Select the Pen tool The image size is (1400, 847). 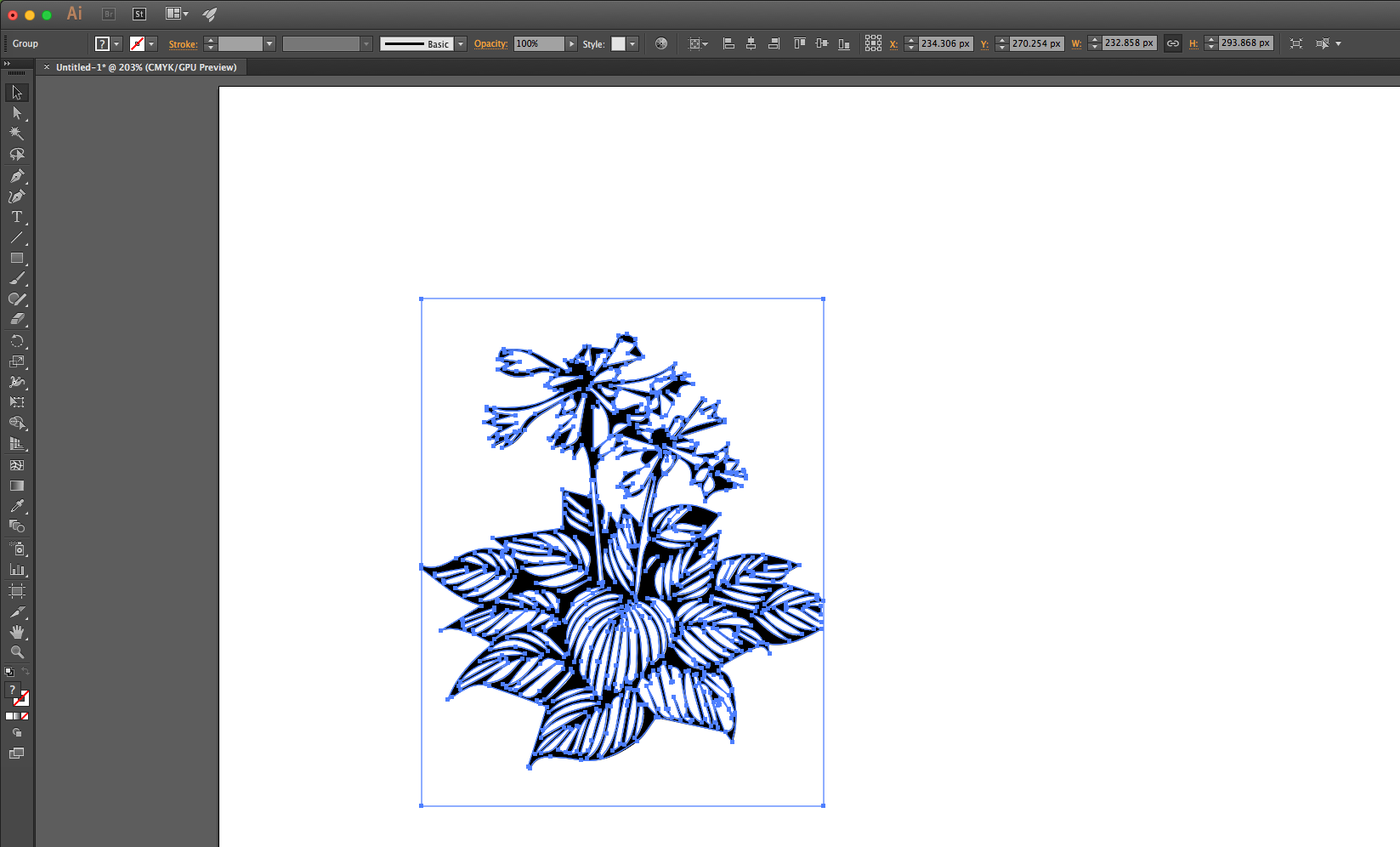click(16, 176)
